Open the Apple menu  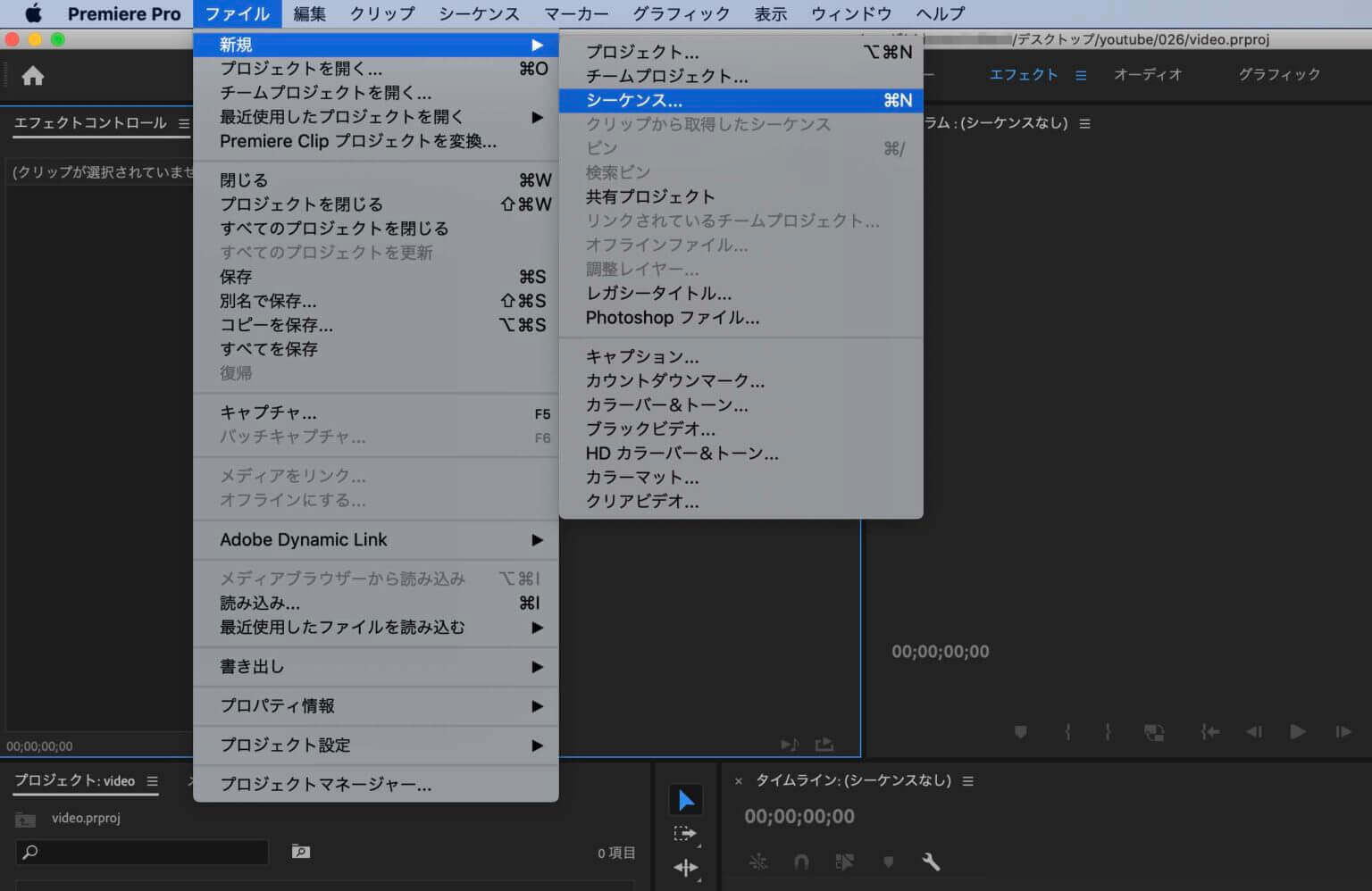[33, 13]
